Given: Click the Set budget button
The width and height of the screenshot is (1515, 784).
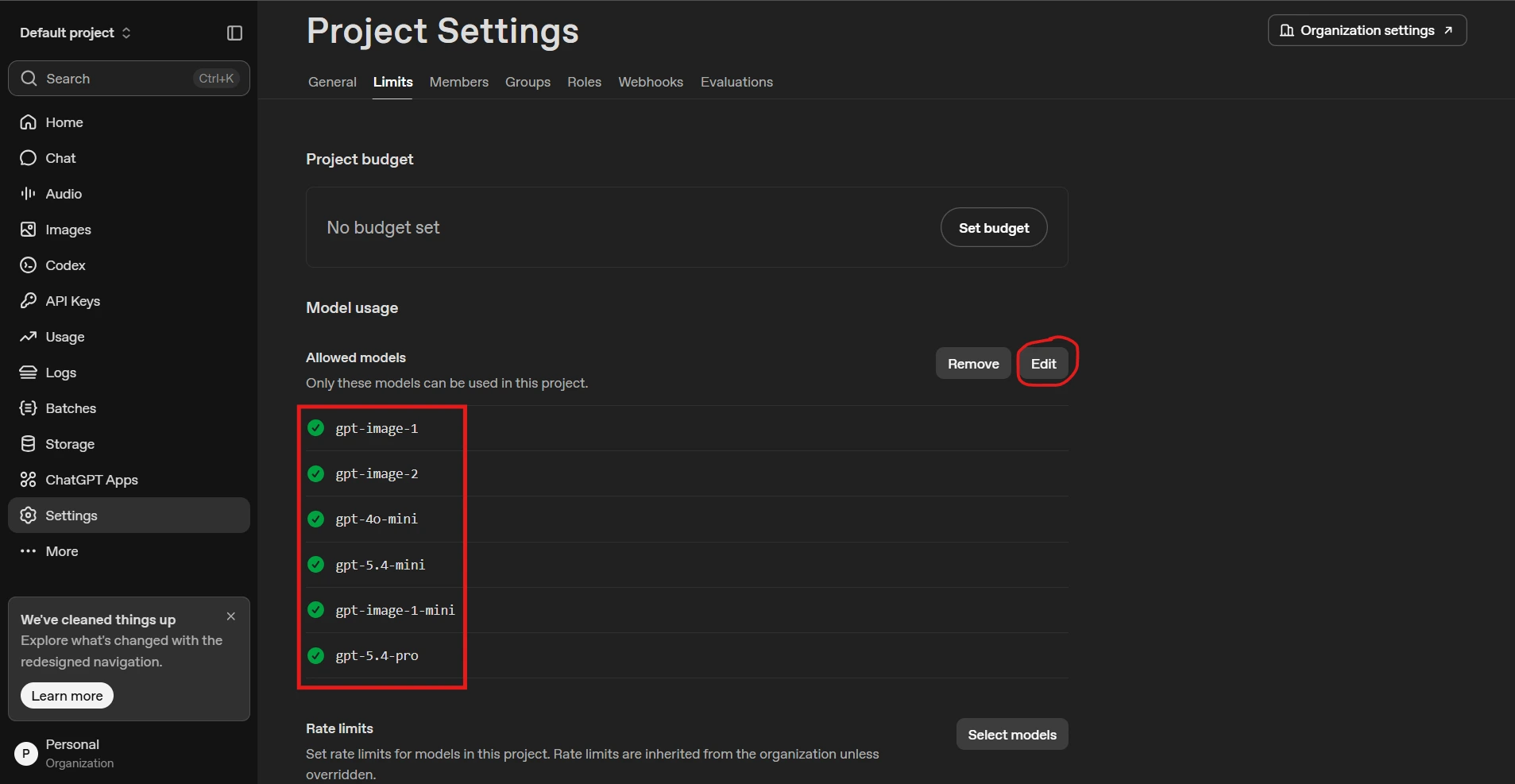Looking at the screenshot, I should coord(994,228).
